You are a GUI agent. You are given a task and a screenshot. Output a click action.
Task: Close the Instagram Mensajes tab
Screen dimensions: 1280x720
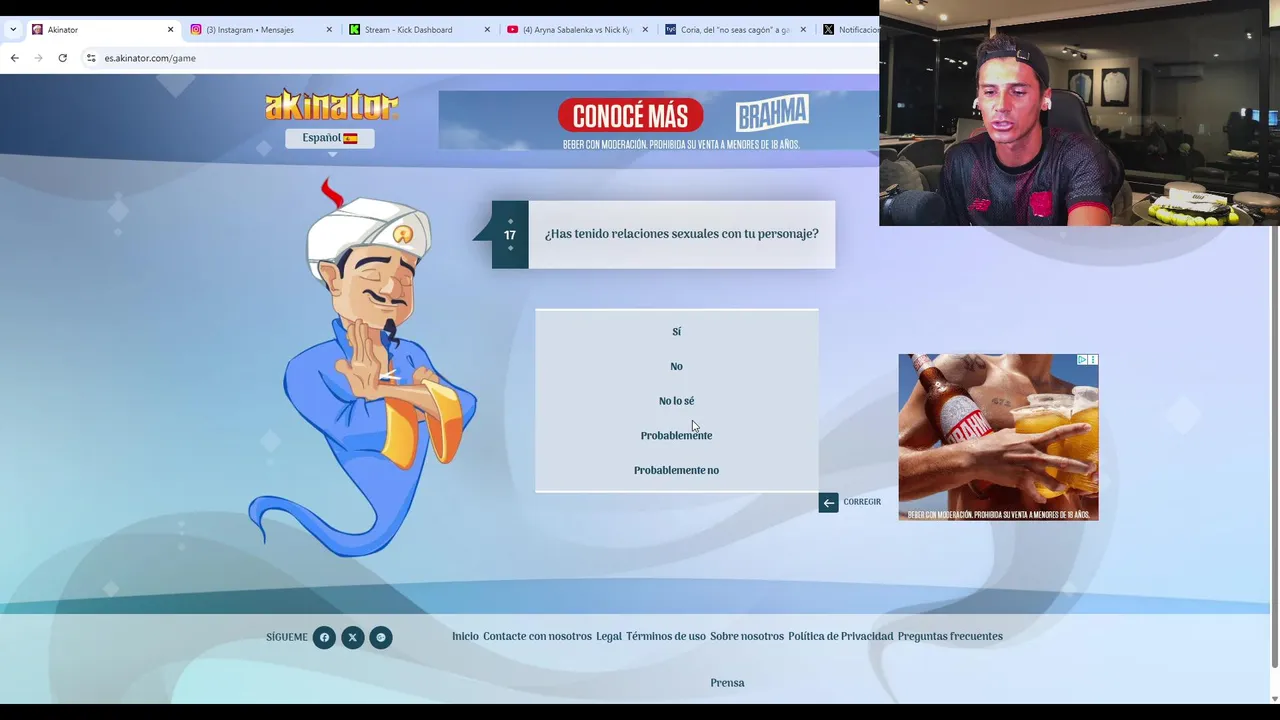329,30
